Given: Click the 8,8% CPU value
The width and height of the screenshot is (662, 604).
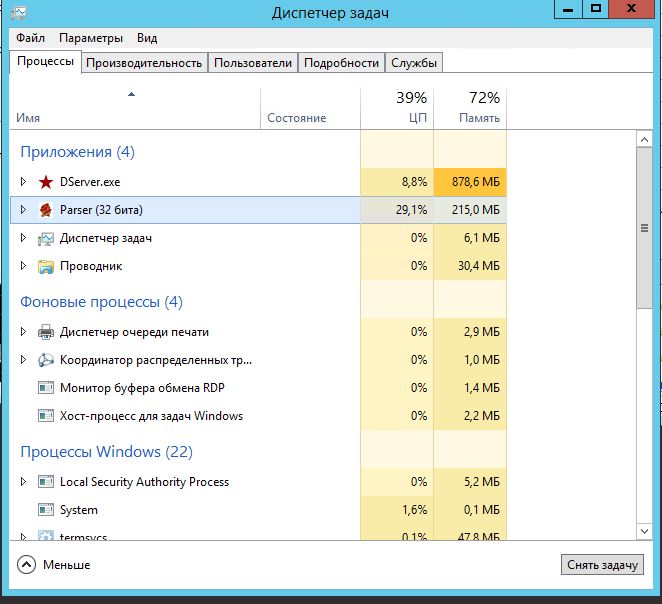Looking at the screenshot, I should [415, 182].
